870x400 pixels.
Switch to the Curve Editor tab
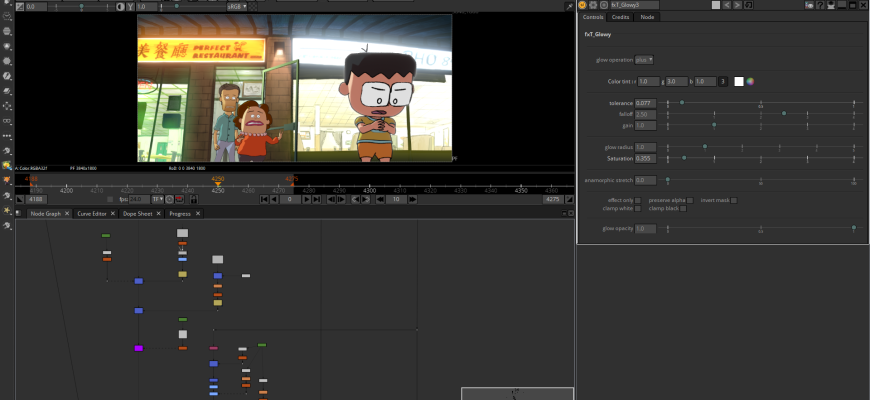pos(92,214)
